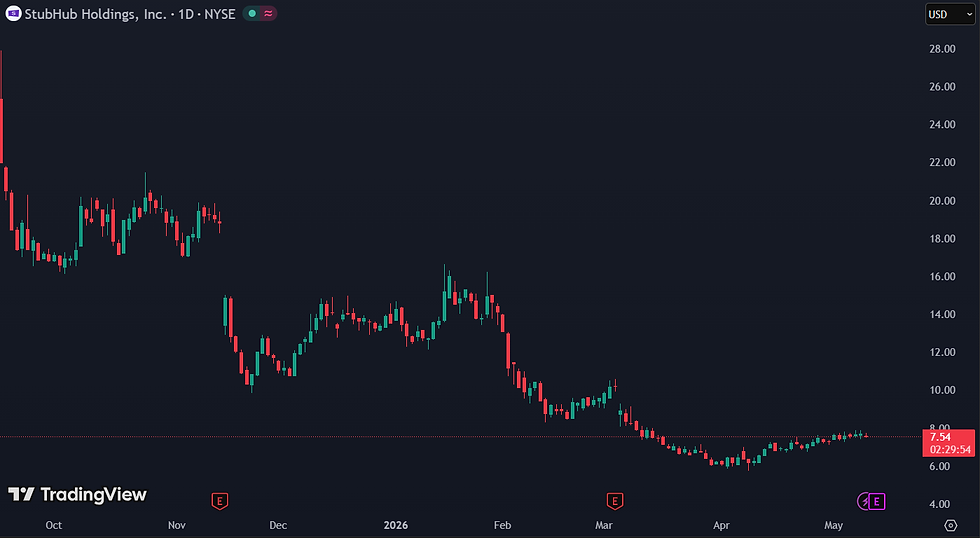Click the Apr label on time axis
Viewport: 980px width, 538px height.
pyautogui.click(x=721, y=525)
